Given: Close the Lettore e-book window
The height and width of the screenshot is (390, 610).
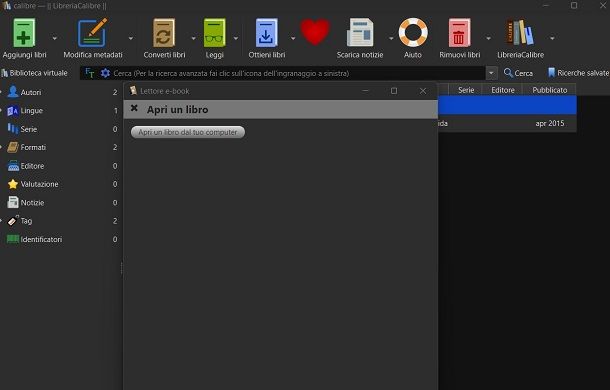Looking at the screenshot, I should [x=423, y=91].
